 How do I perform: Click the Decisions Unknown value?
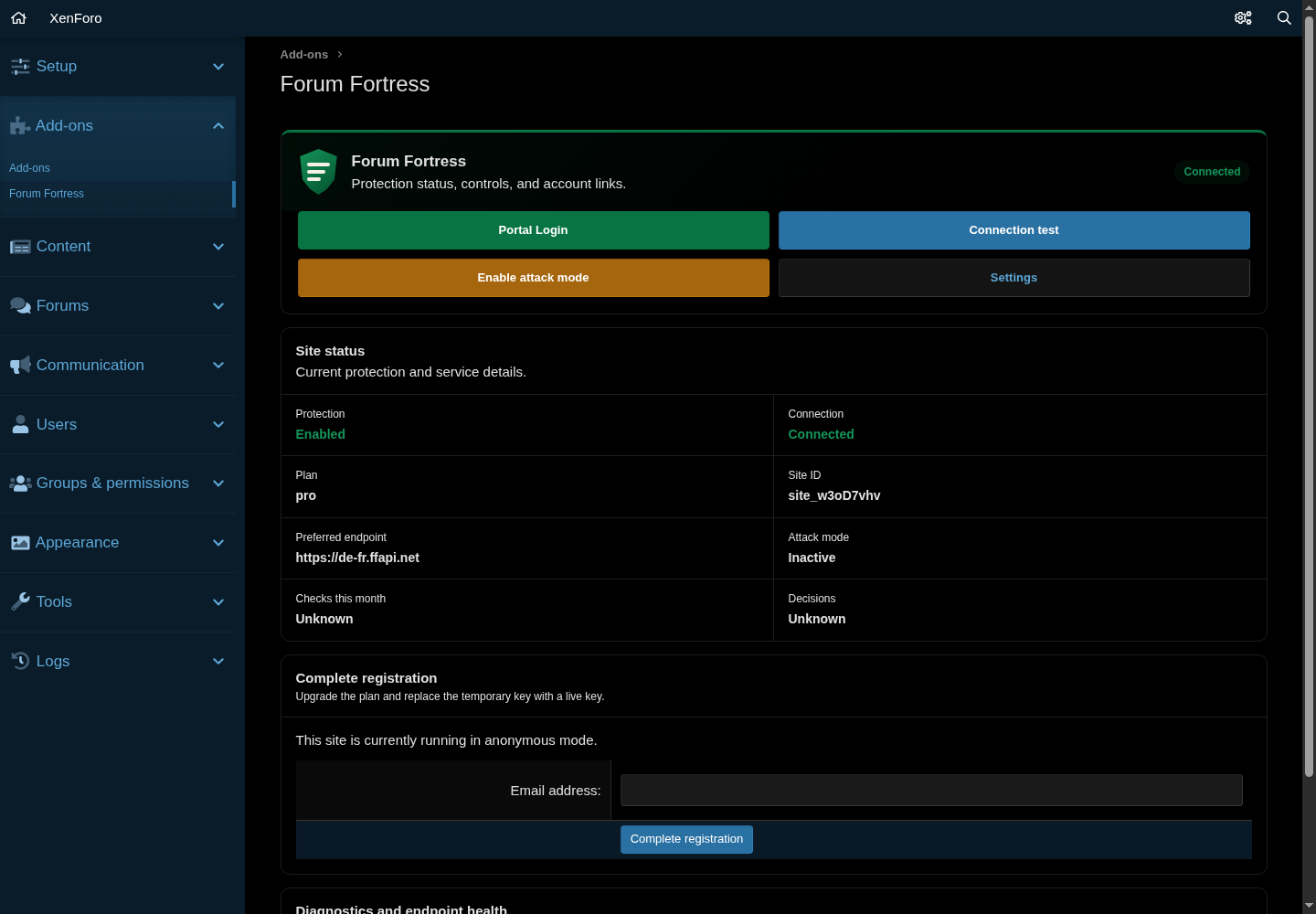coord(817,619)
